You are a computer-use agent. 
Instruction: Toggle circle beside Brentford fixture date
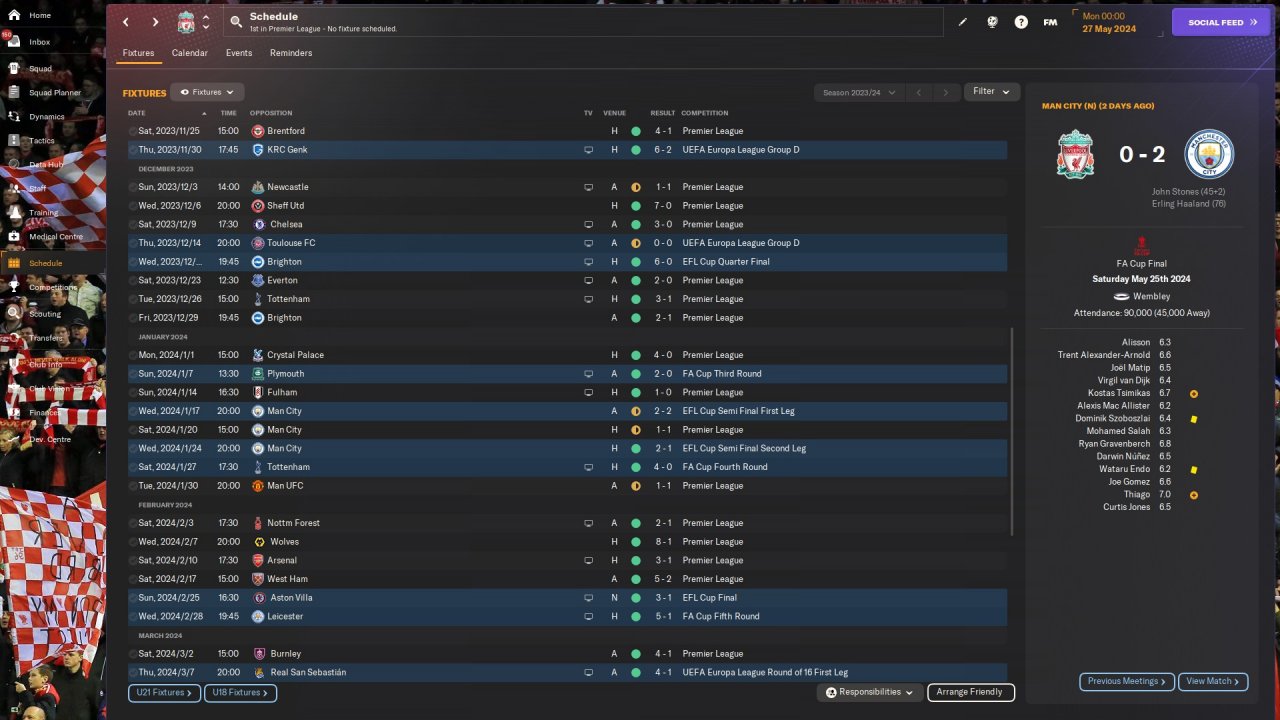tap(133, 131)
